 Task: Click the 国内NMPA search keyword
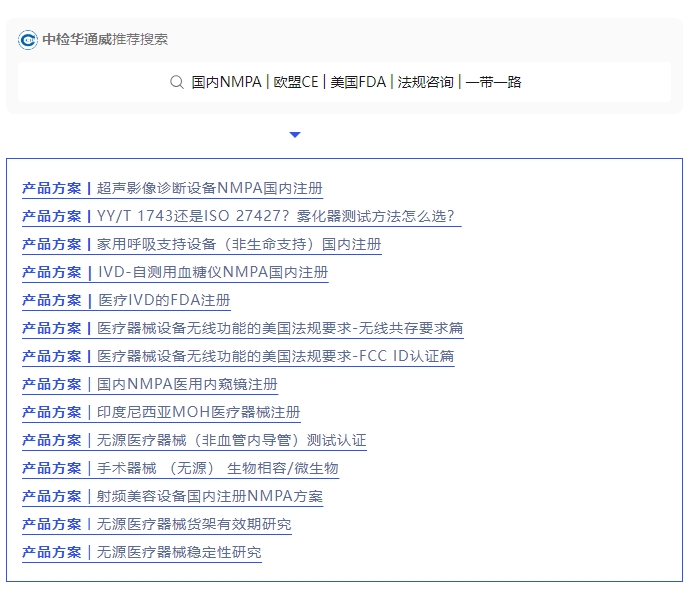pyautogui.click(x=226, y=82)
